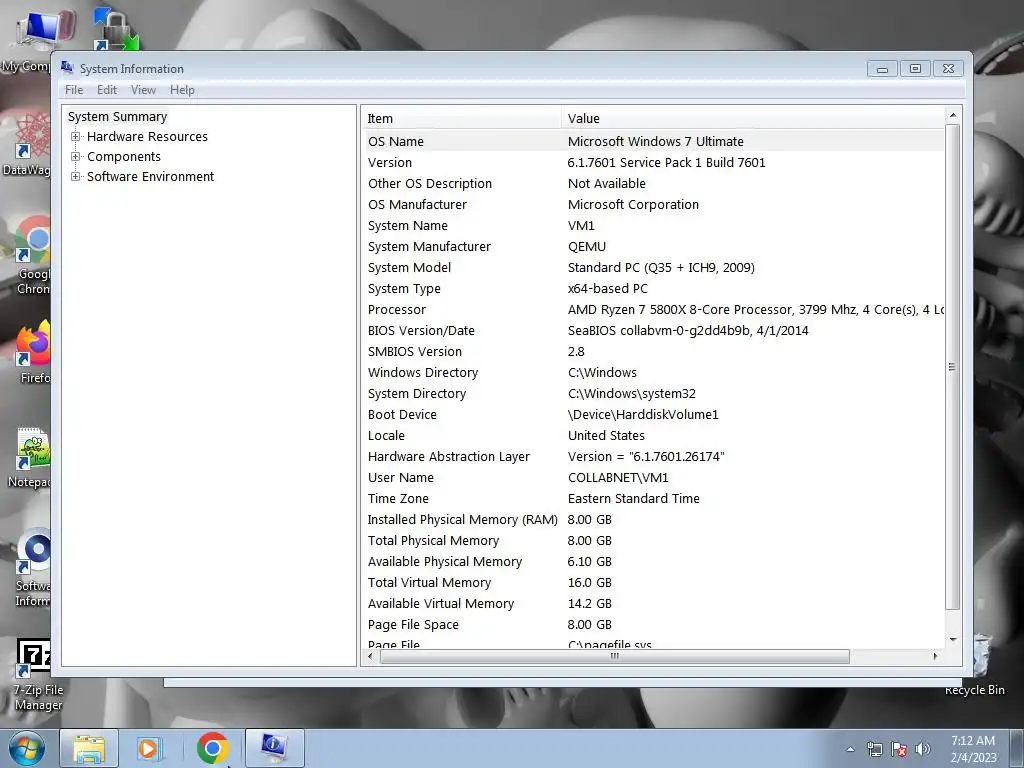Image resolution: width=1024 pixels, height=768 pixels.
Task: Click the vertical scrollbar down arrow
Action: click(953, 639)
